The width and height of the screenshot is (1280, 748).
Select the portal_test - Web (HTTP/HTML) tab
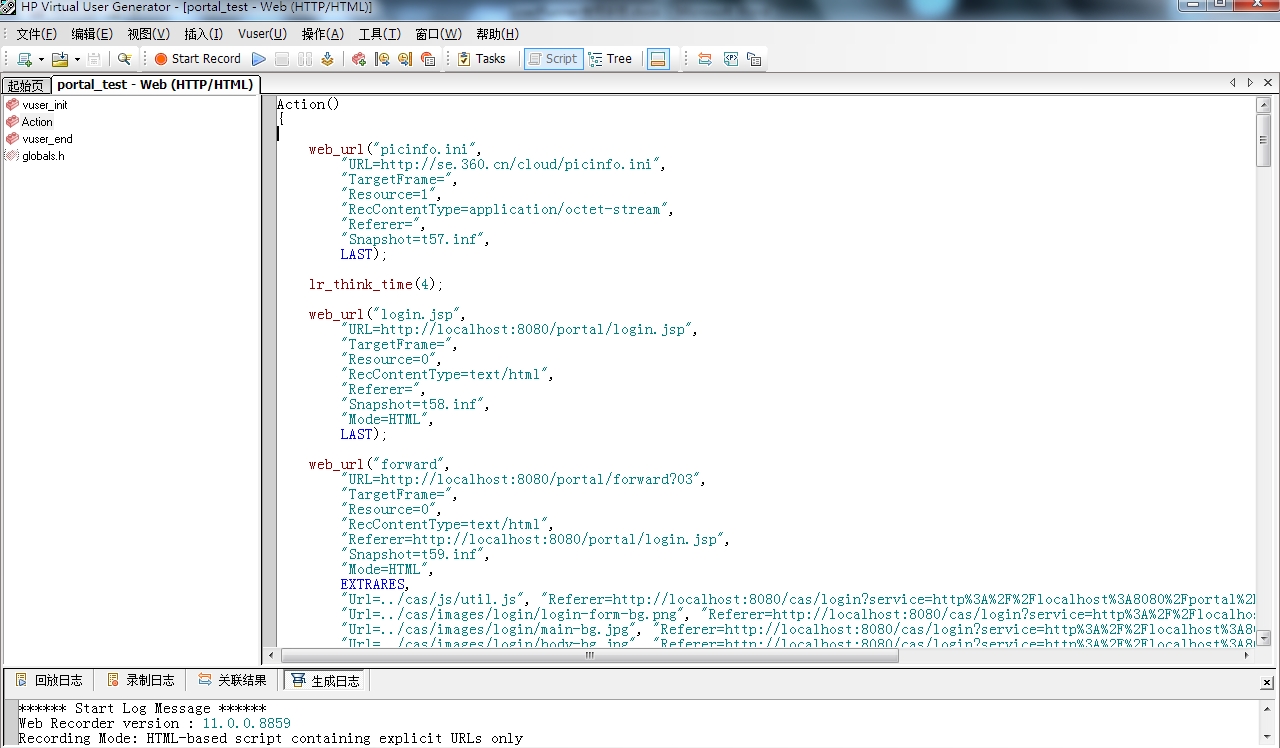pos(155,85)
